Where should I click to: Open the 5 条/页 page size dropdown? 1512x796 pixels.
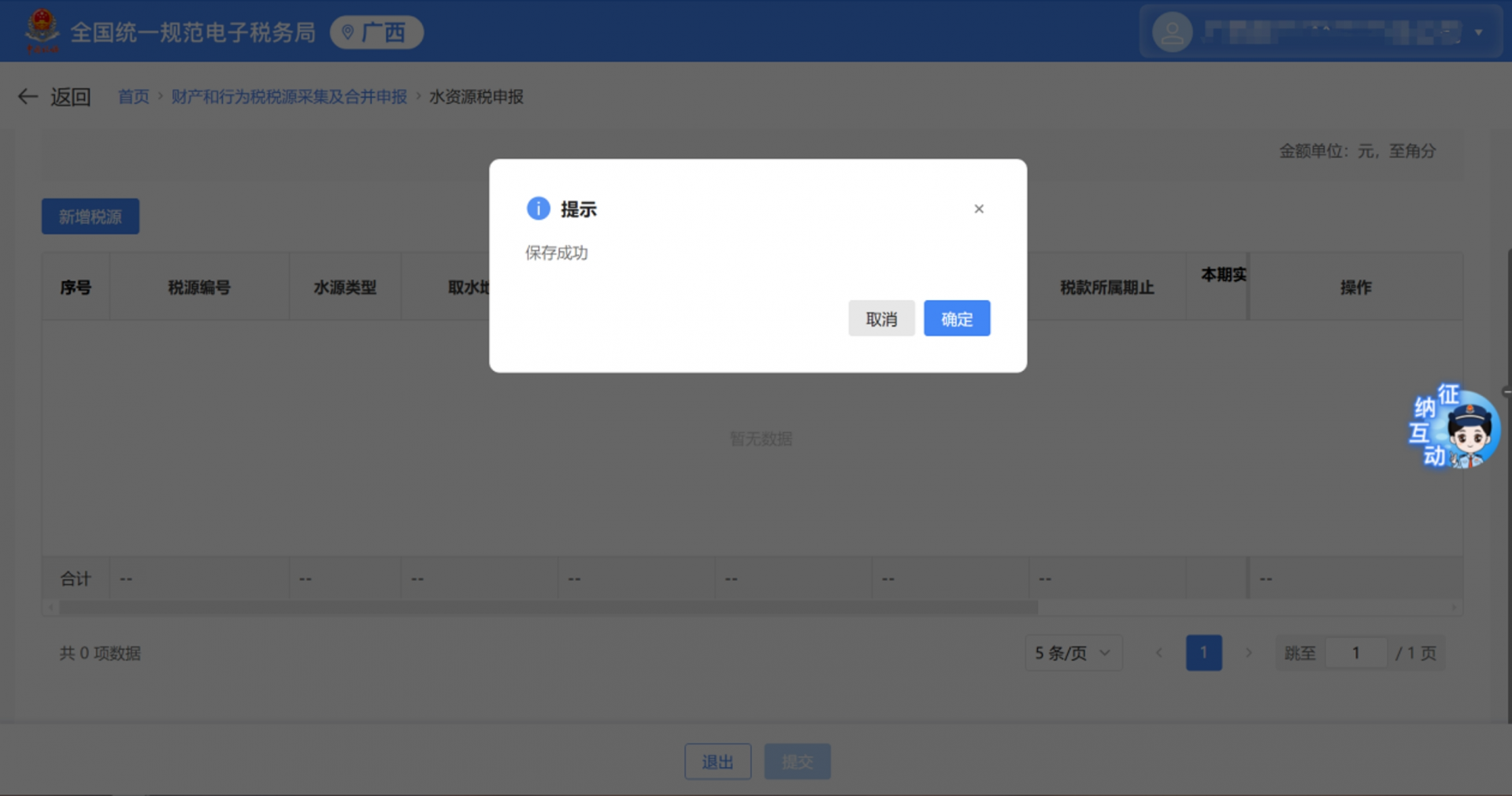[1073, 653]
